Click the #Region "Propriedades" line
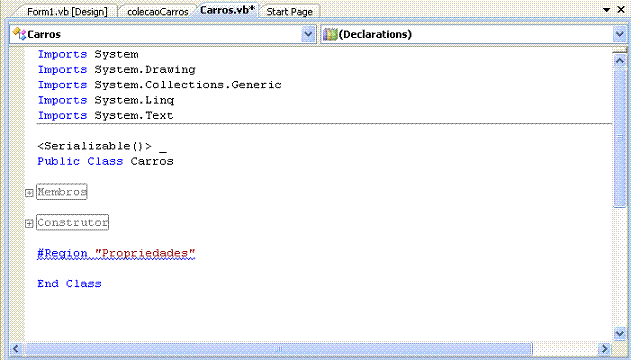 (x=116, y=253)
